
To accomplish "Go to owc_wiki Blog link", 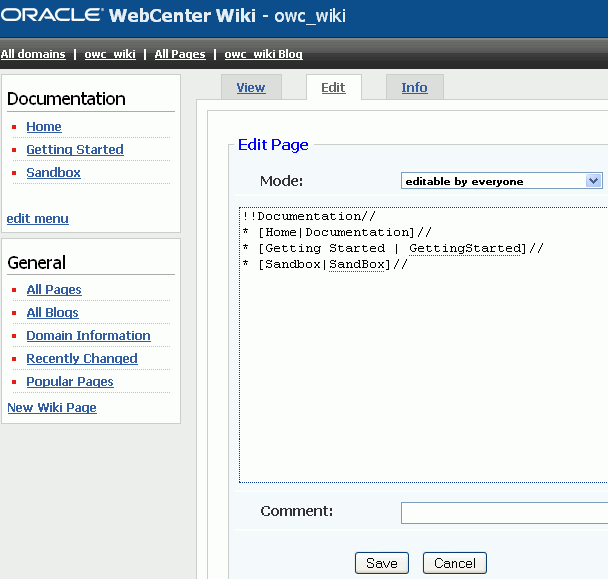I will 263,54.
